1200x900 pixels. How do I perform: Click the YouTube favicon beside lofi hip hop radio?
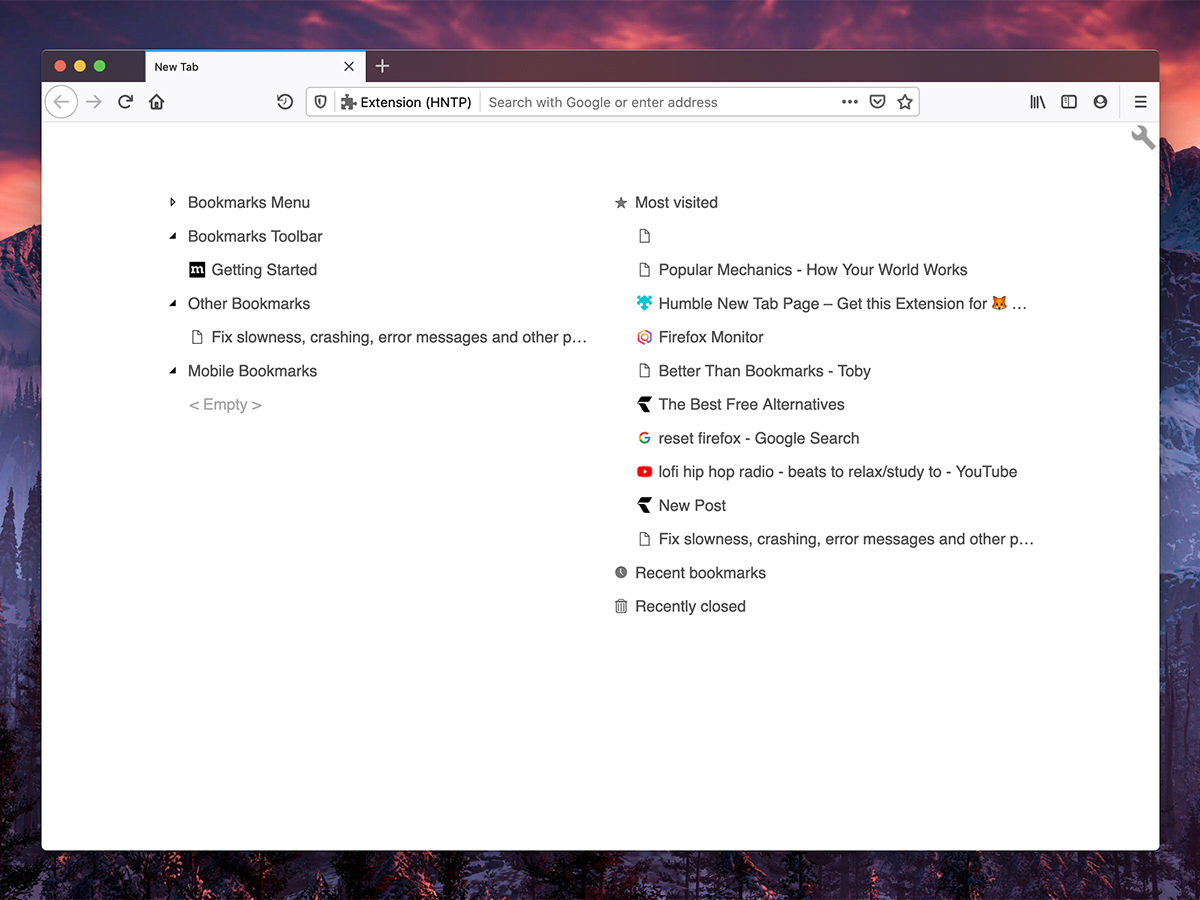[x=644, y=471]
